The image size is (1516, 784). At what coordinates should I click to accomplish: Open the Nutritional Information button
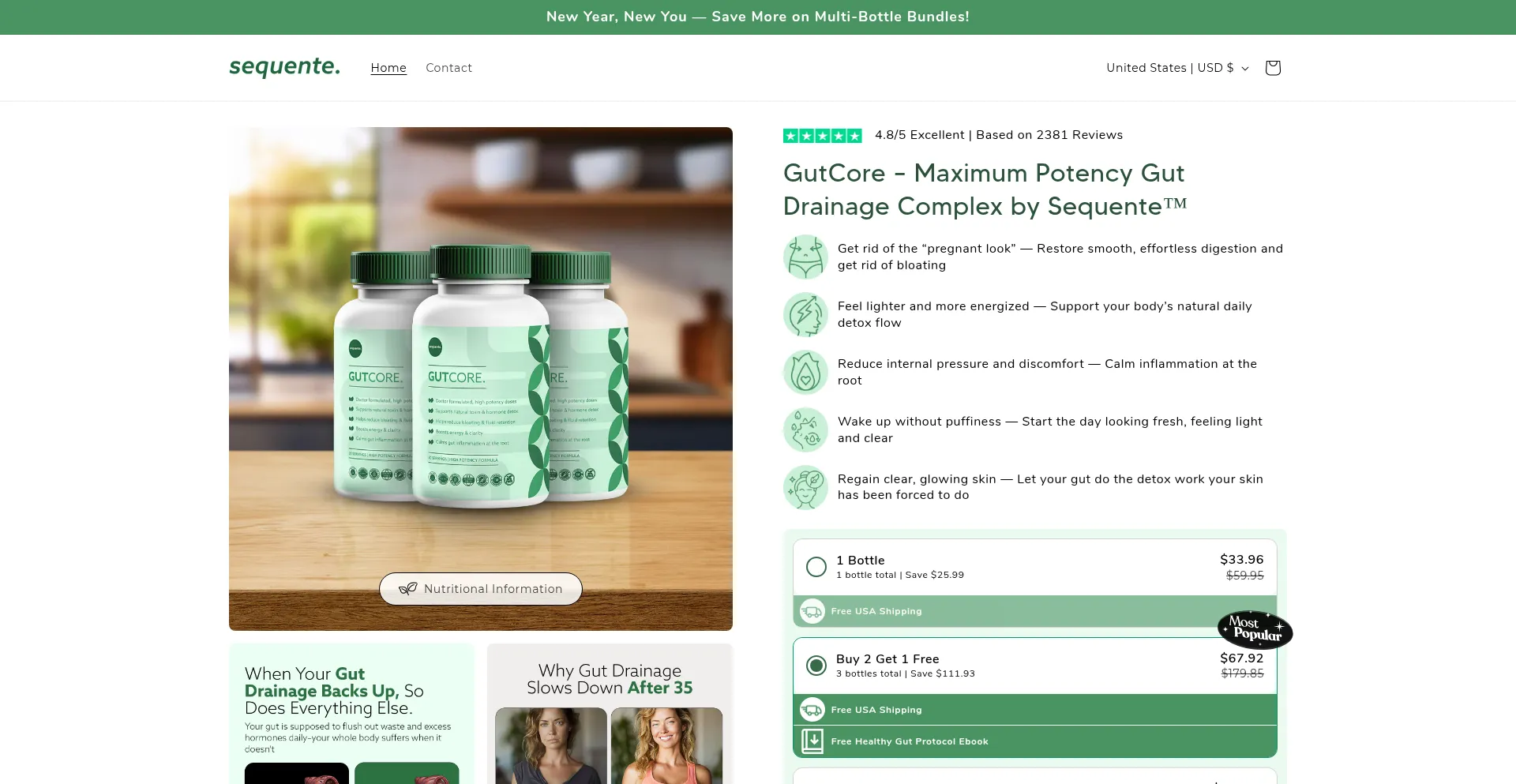click(481, 589)
